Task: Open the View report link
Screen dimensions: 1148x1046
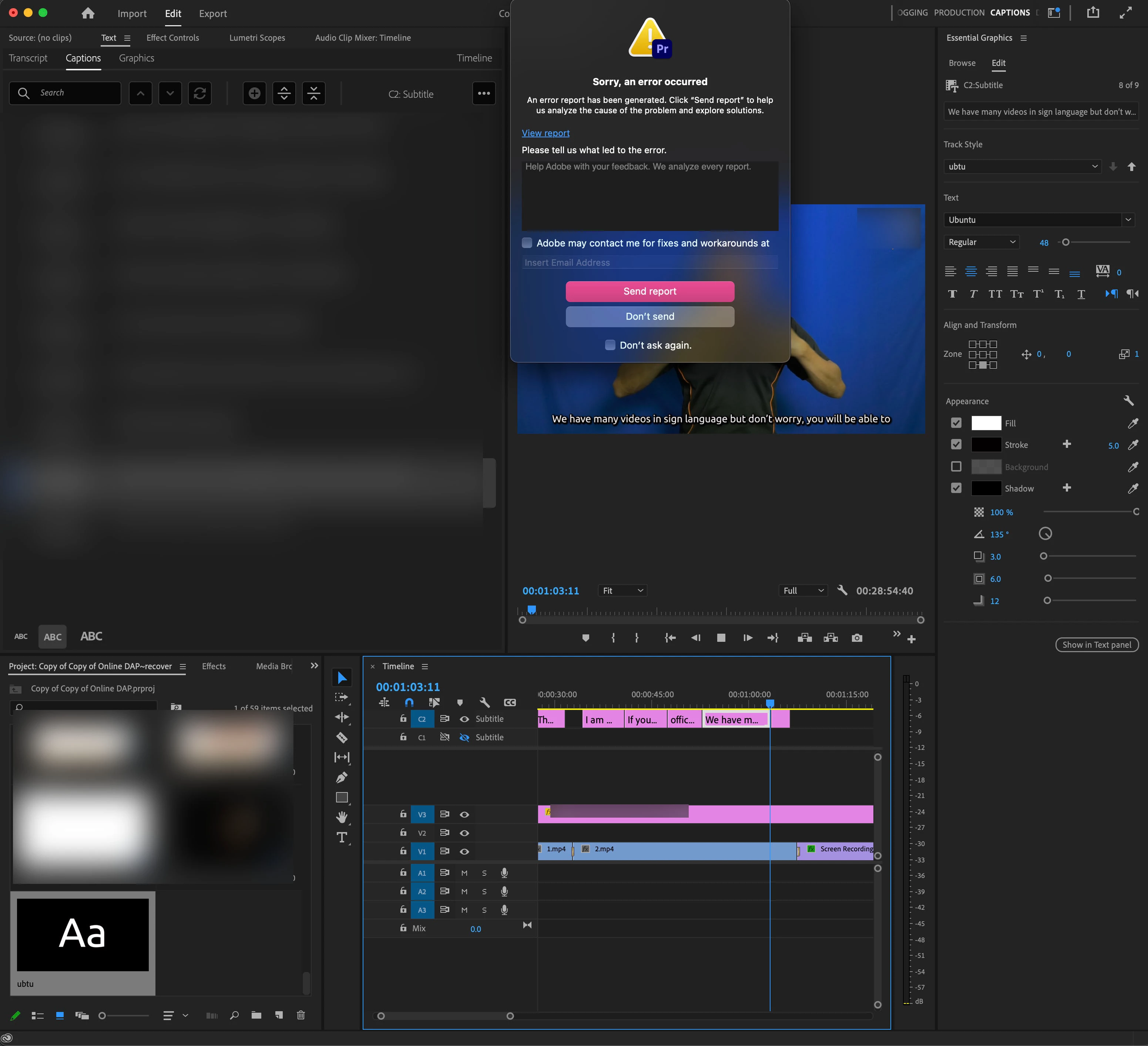Action: tap(546, 133)
